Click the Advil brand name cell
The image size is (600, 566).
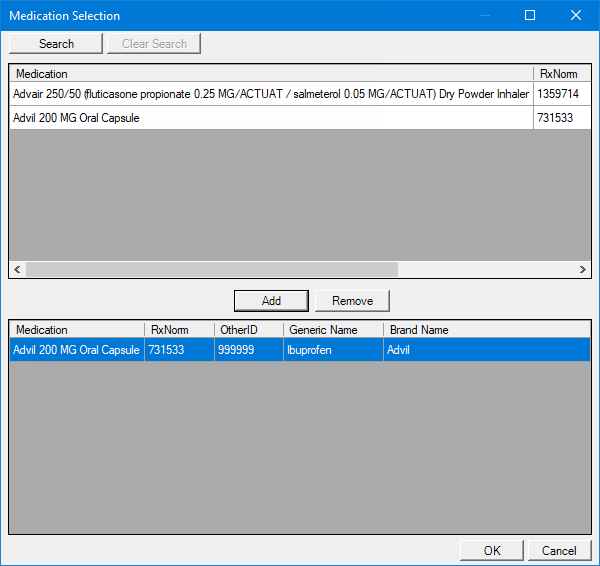pyautogui.click(x=487, y=350)
